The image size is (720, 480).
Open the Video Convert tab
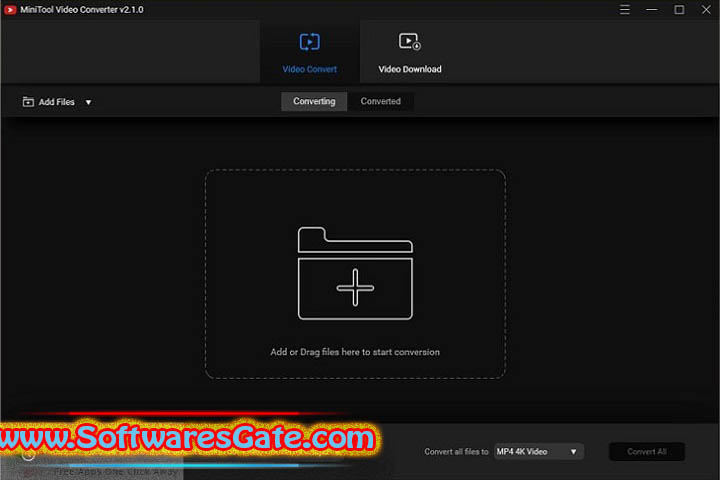pyautogui.click(x=309, y=52)
